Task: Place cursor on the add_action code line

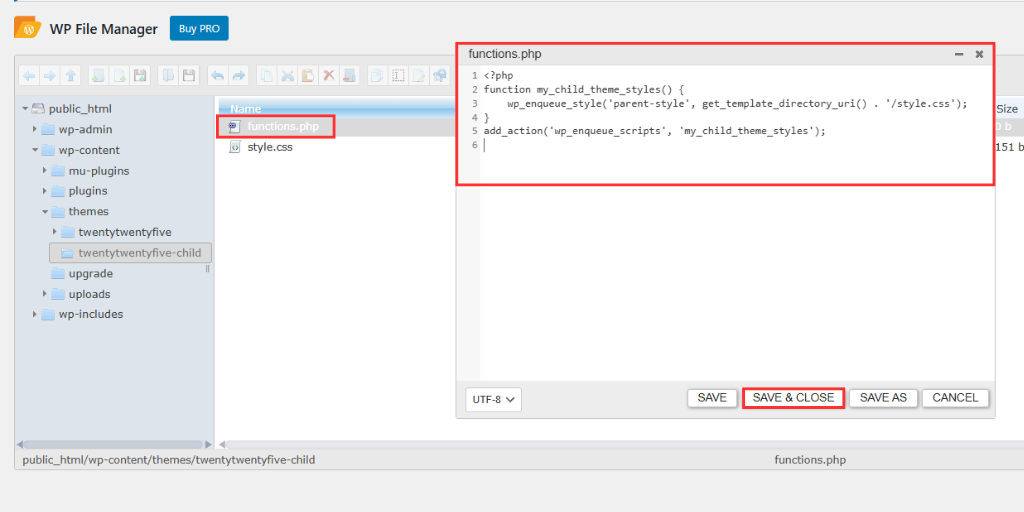Action: coord(654,131)
